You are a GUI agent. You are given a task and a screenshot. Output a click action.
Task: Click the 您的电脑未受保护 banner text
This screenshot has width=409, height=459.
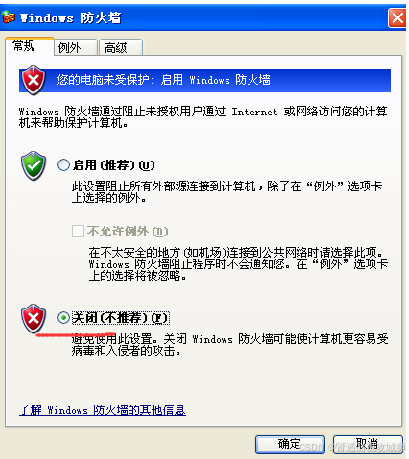tap(163, 80)
